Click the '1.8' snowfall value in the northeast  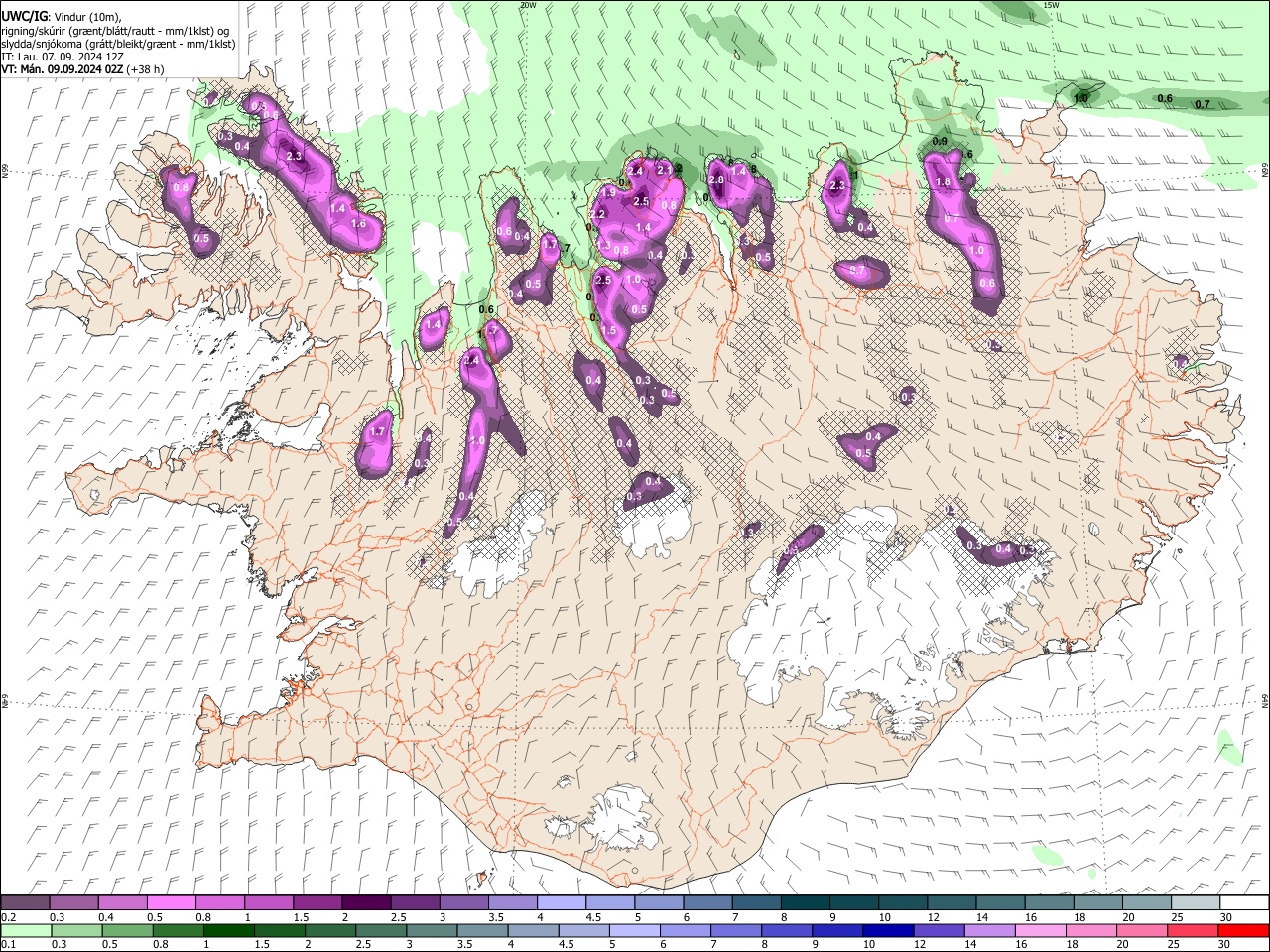pos(944,182)
